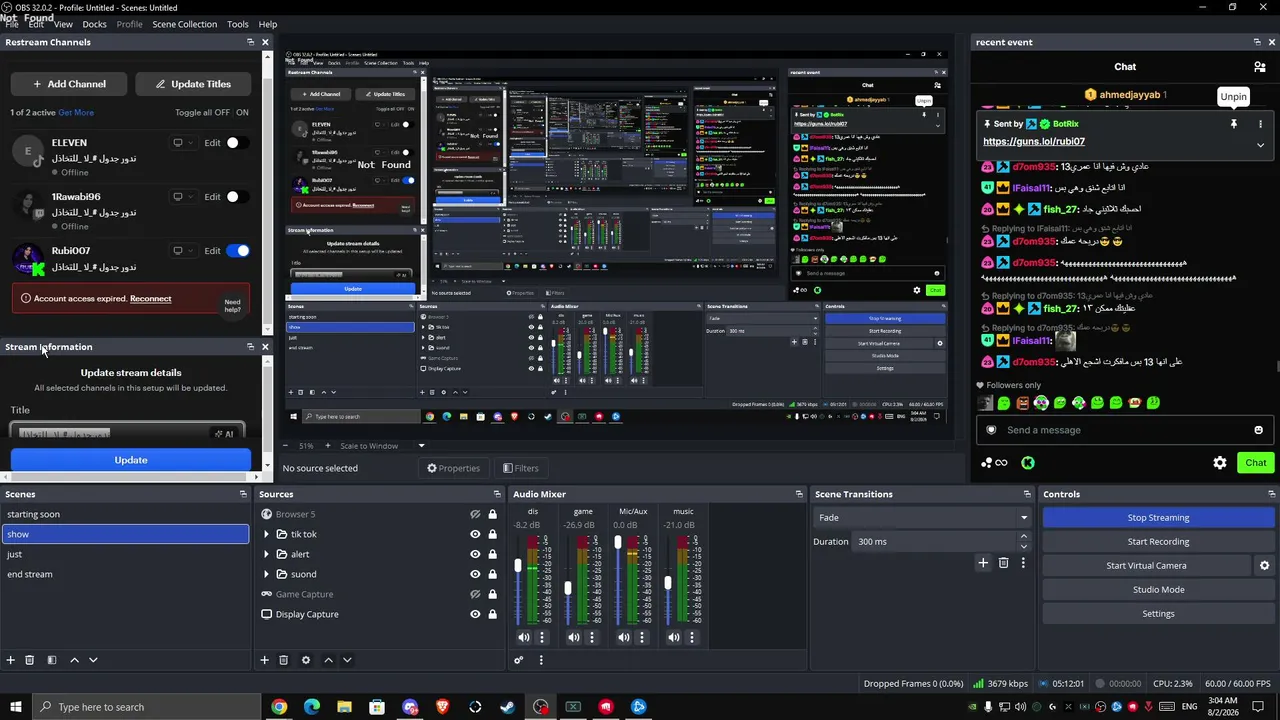
Task: Remove the selected source using the trash icon
Action: click(284, 660)
